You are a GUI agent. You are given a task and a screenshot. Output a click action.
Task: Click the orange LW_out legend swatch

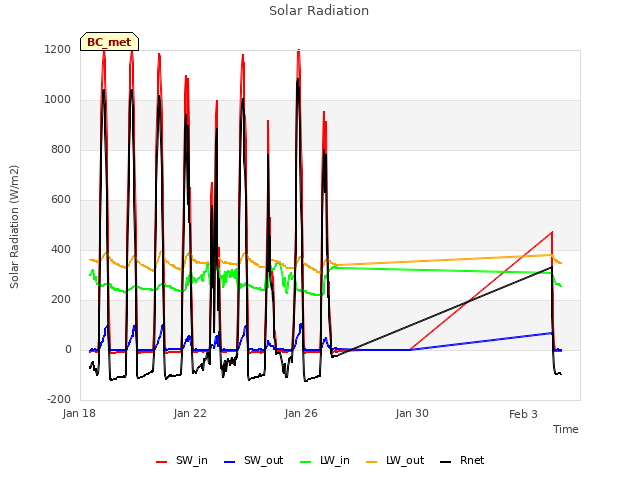(371, 462)
